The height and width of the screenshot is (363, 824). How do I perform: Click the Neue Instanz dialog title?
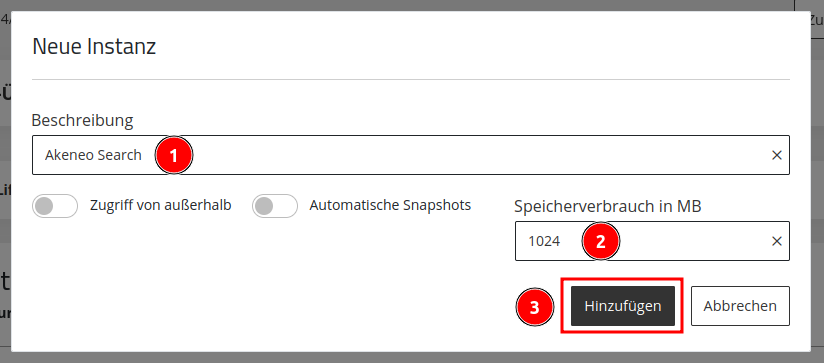coord(94,47)
